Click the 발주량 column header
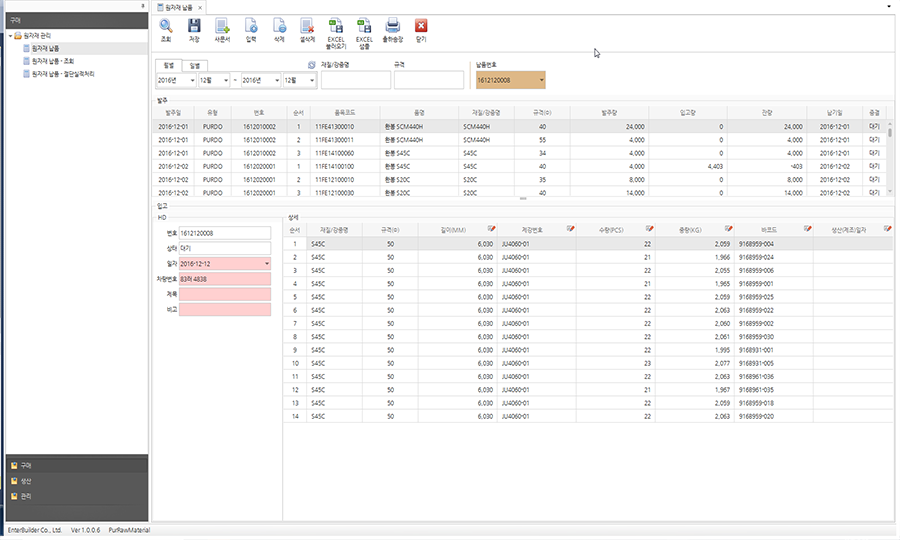 pos(610,112)
